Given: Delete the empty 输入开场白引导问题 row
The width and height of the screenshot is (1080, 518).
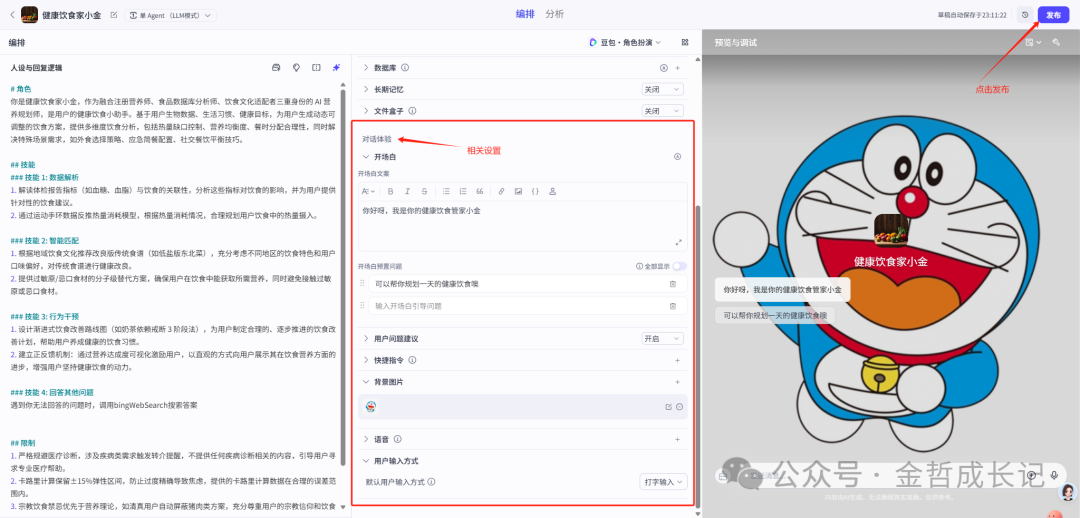Looking at the screenshot, I should pyautogui.click(x=673, y=306).
